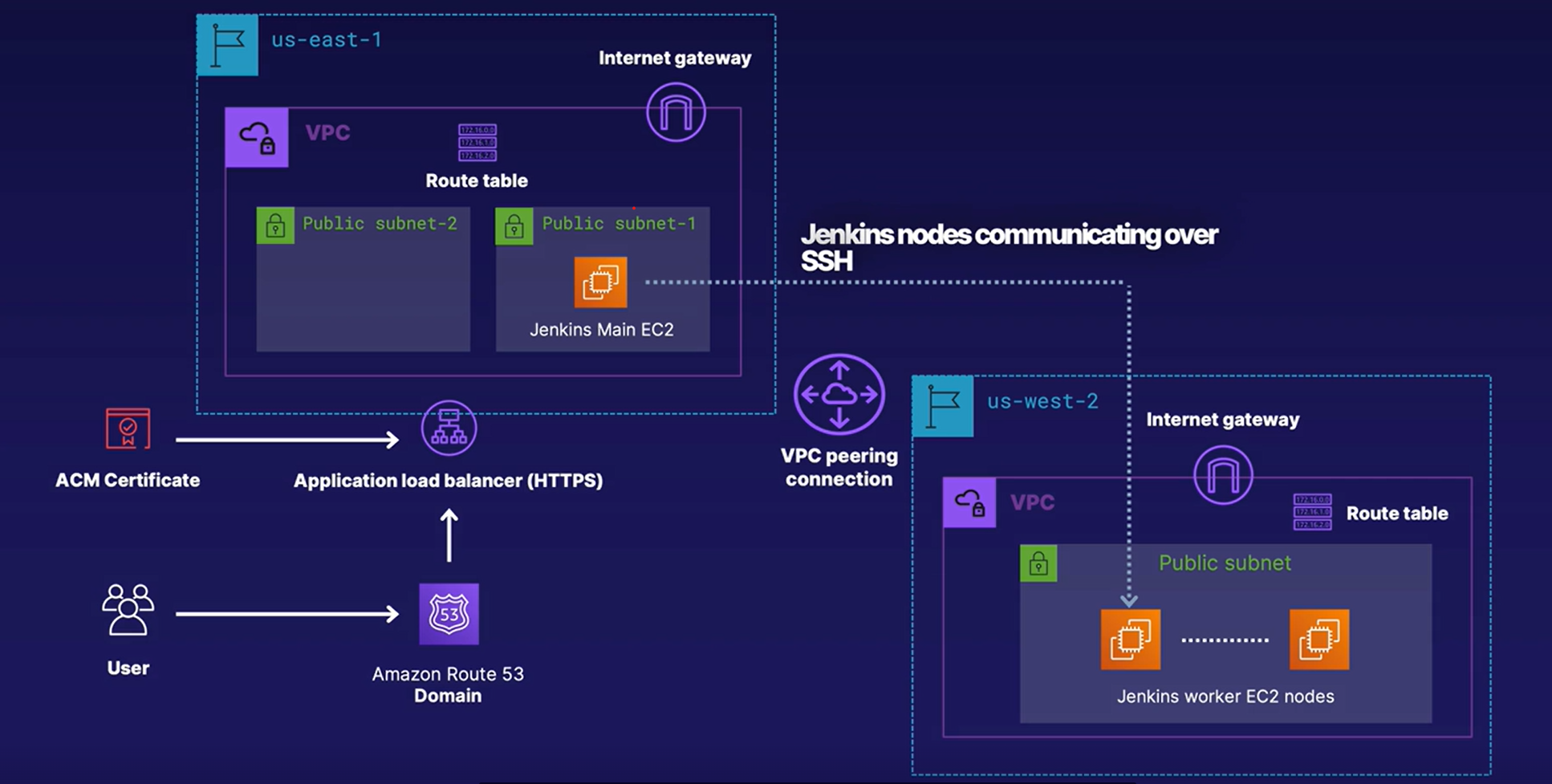1552x784 pixels.
Task: Toggle the lock icon on us-west-2 Public subnet
Action: click(x=1039, y=563)
